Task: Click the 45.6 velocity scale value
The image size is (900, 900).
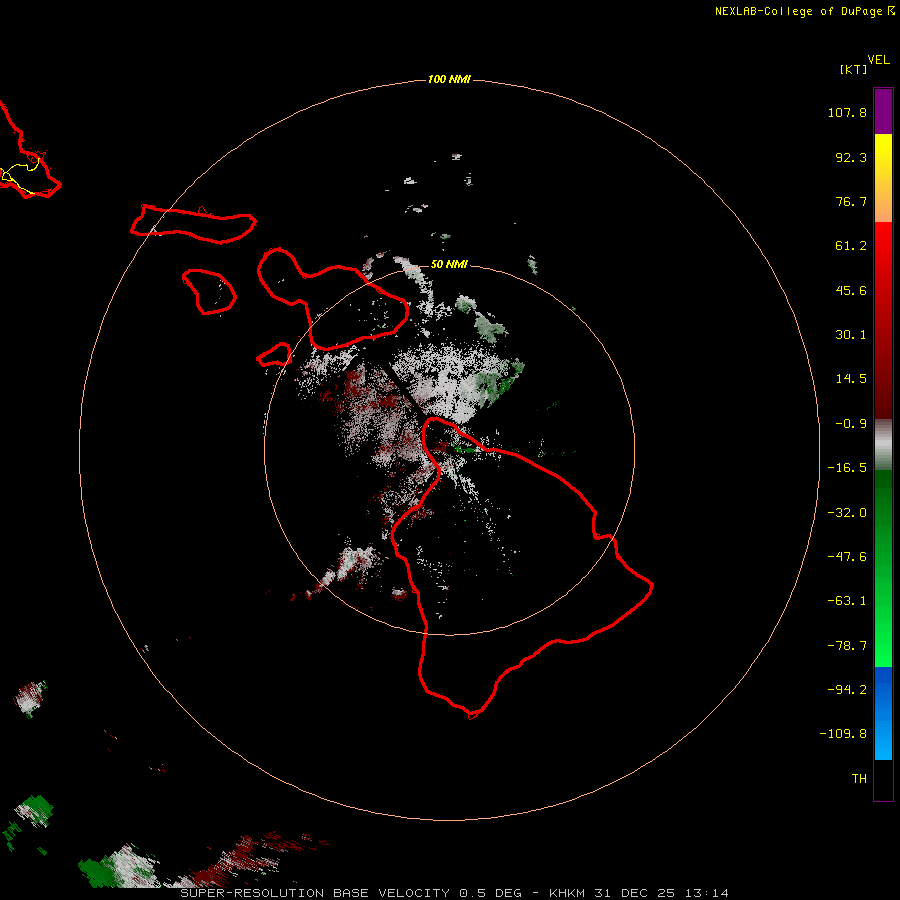Action: click(x=851, y=290)
